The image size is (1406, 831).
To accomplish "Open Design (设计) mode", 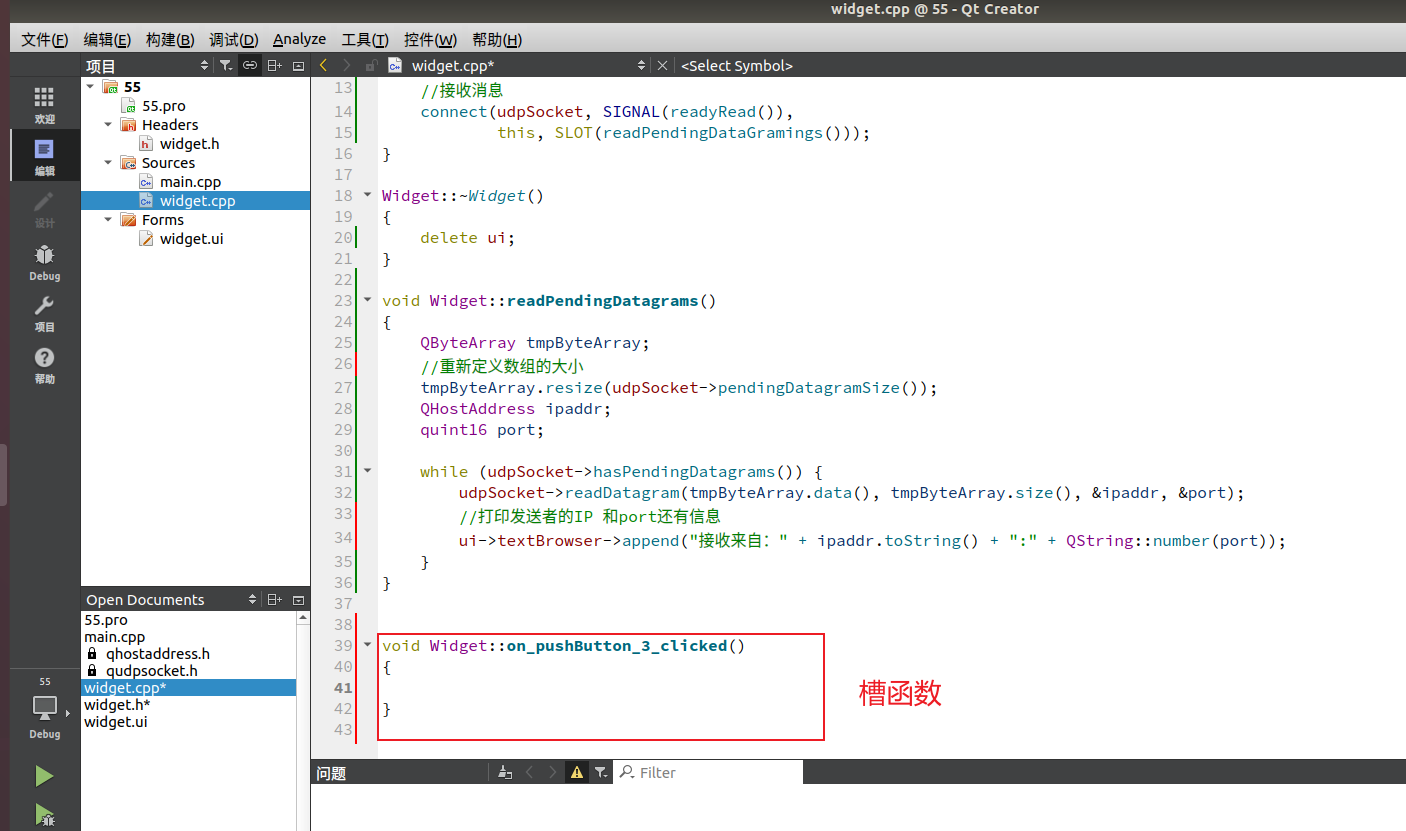I will click(44, 208).
